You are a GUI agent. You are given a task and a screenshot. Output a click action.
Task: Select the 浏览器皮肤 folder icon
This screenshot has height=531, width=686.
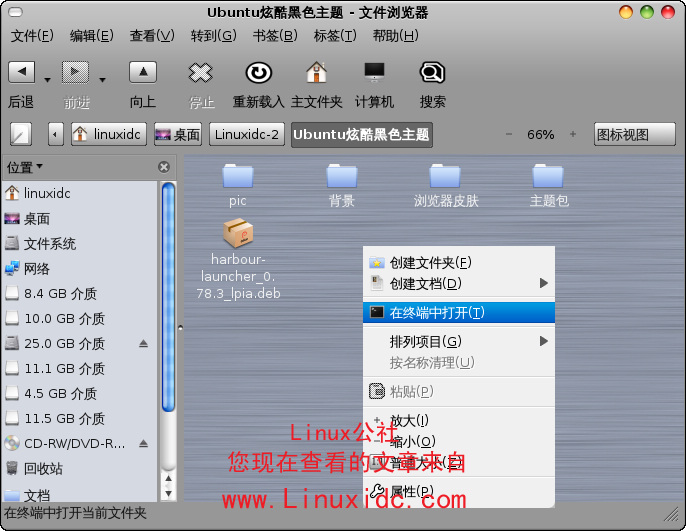coord(445,176)
